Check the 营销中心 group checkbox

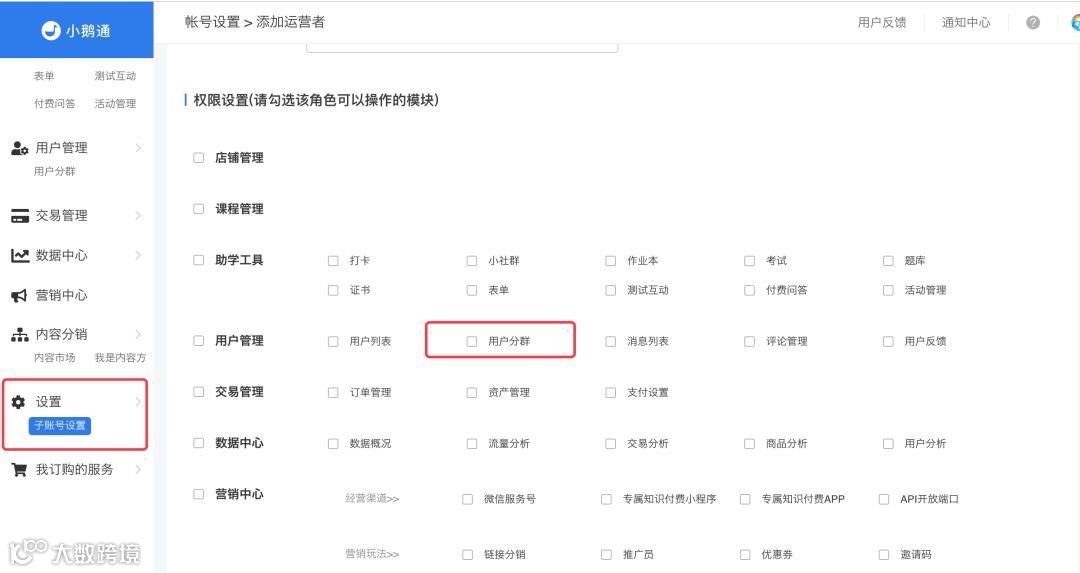coord(198,494)
